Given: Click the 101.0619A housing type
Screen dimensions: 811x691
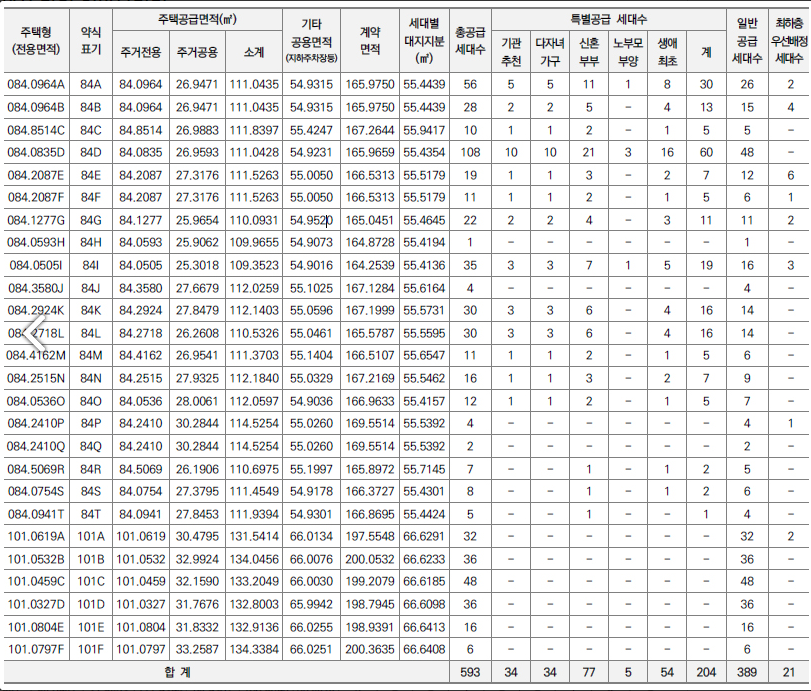Looking at the screenshot, I should click(x=36, y=536).
